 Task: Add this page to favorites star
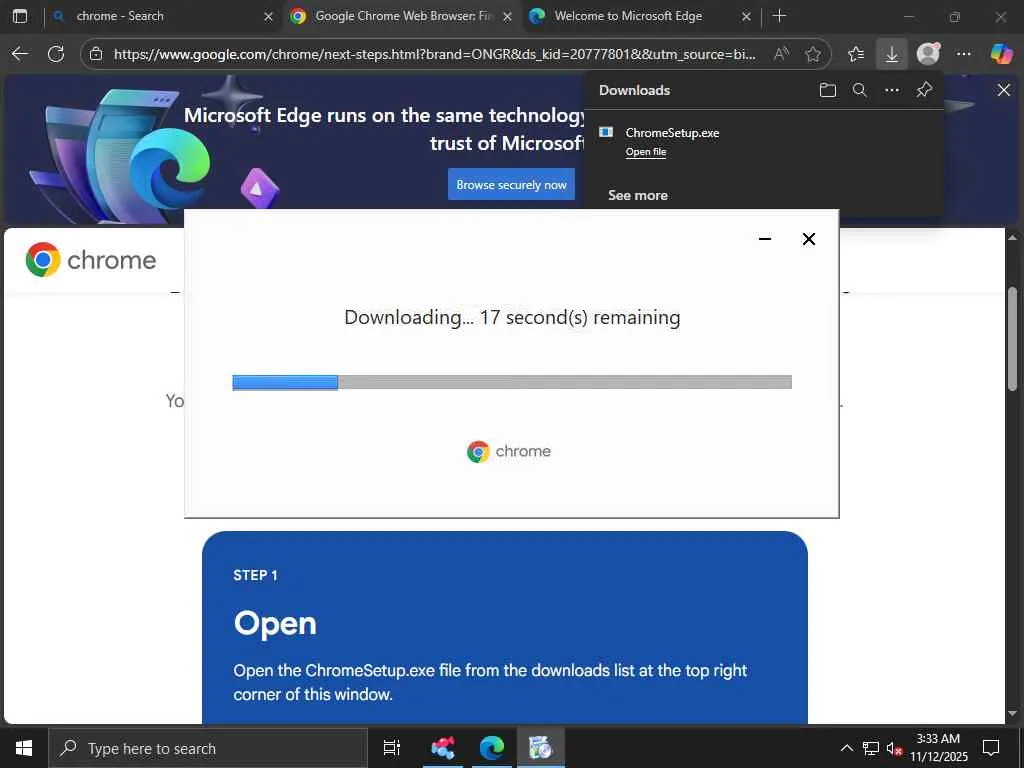(x=813, y=54)
